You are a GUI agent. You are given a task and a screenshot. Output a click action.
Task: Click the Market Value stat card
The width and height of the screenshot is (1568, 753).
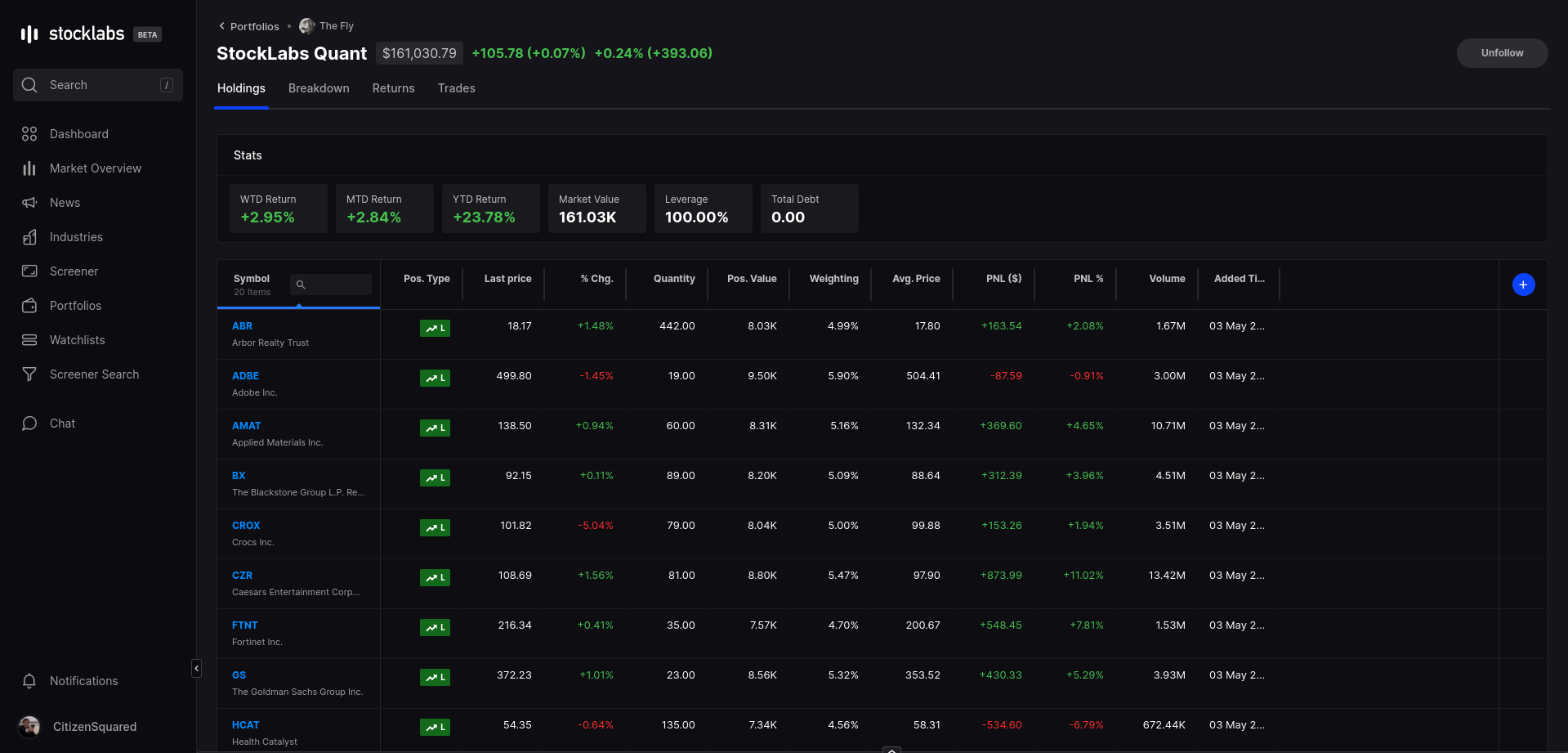point(597,208)
